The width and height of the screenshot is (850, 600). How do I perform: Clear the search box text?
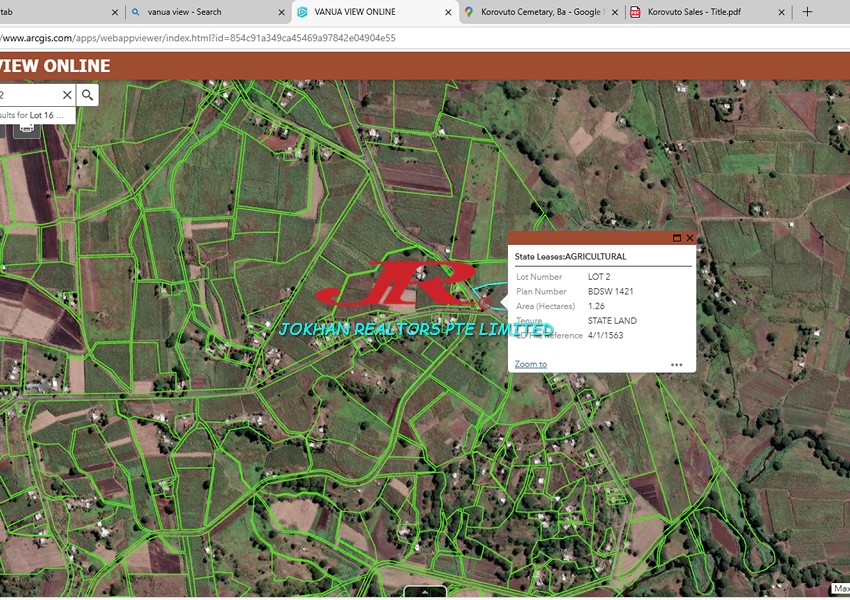click(67, 95)
